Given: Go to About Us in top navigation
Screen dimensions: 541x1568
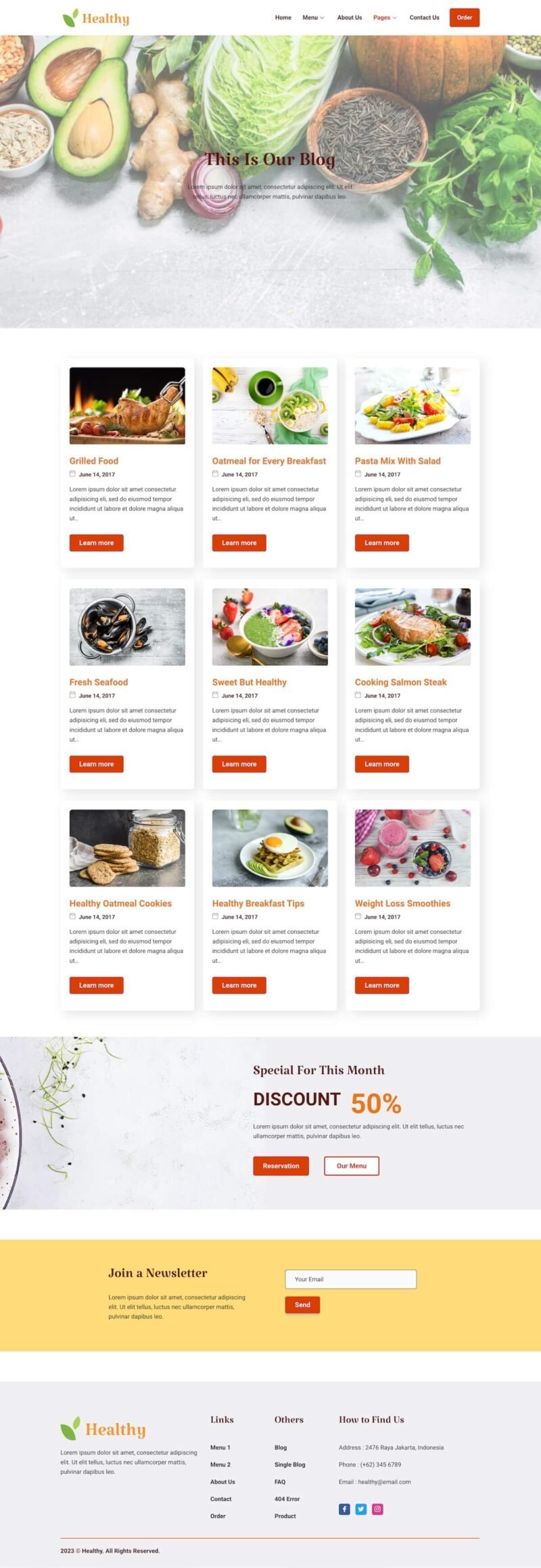Looking at the screenshot, I should coord(350,18).
